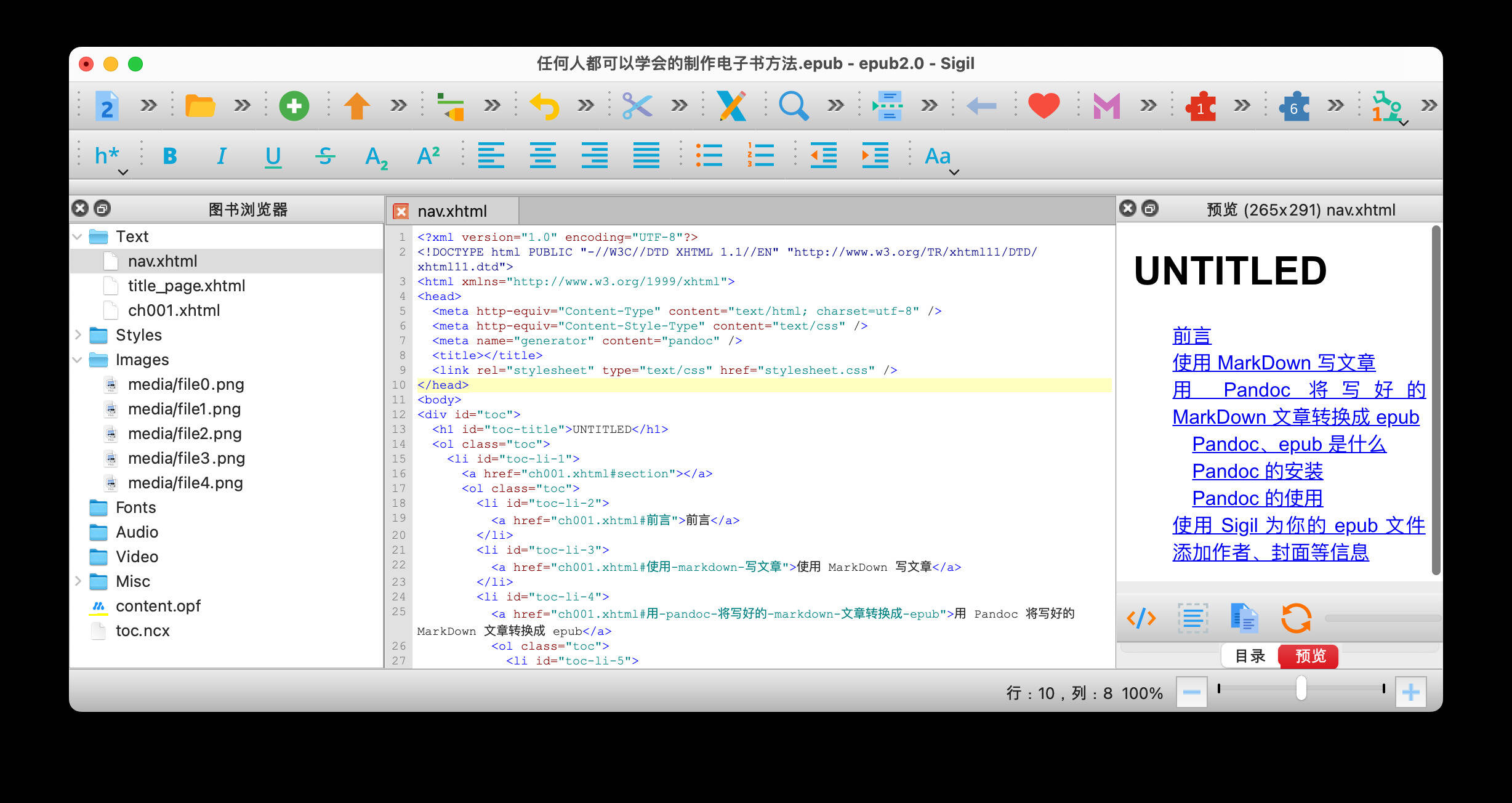Click the insert split marker toolbar icon

pyautogui.click(x=888, y=106)
